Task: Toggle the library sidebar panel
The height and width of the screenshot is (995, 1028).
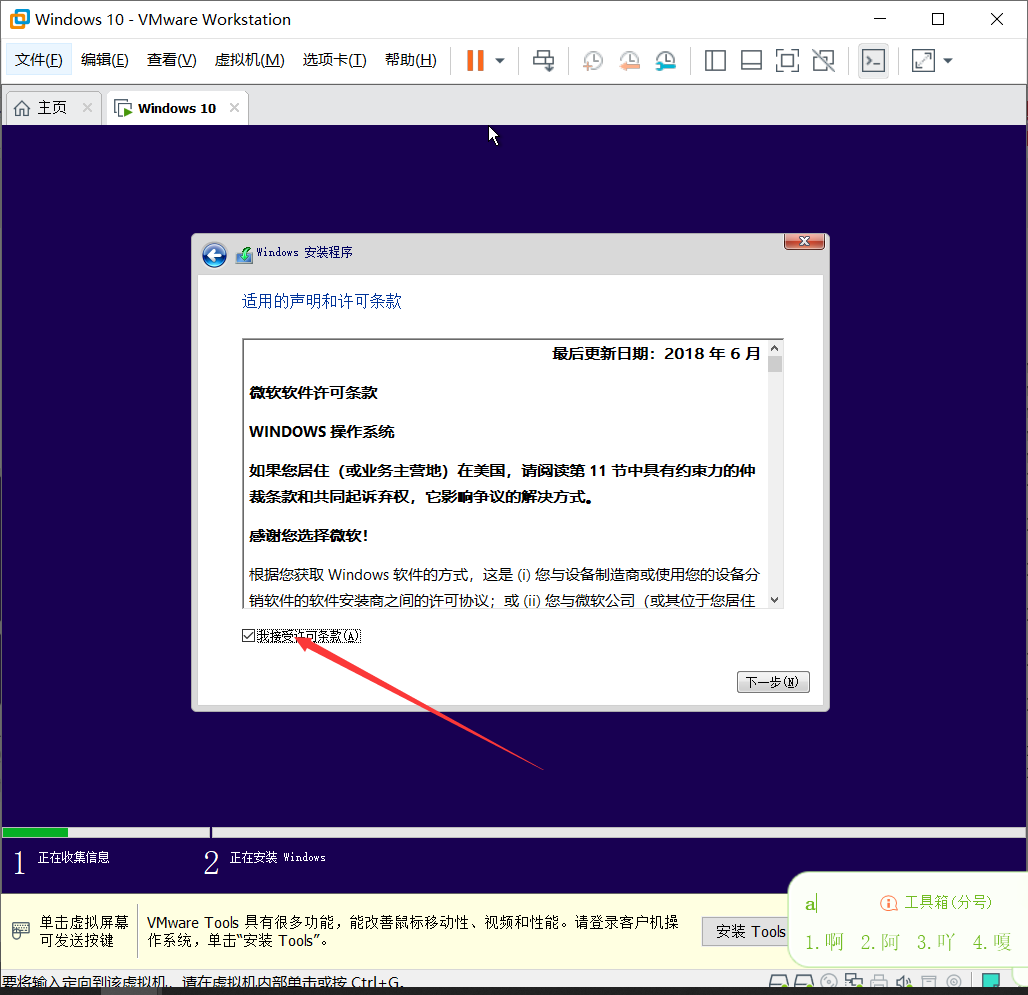Action: tap(715, 61)
